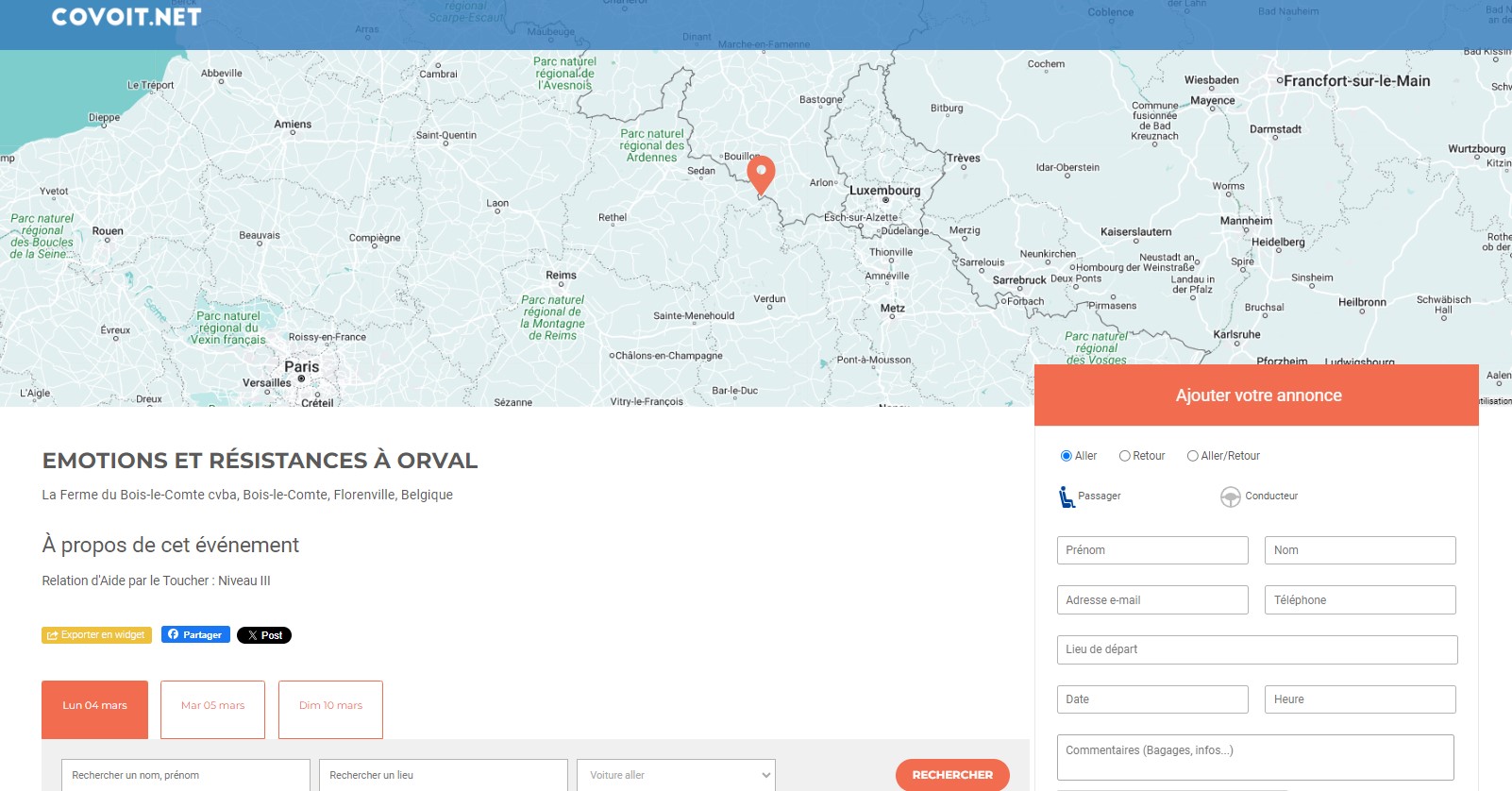Viewport: 1512px width, 791px height.
Task: Focus the Adresse e-mail input
Action: [x=1152, y=600]
